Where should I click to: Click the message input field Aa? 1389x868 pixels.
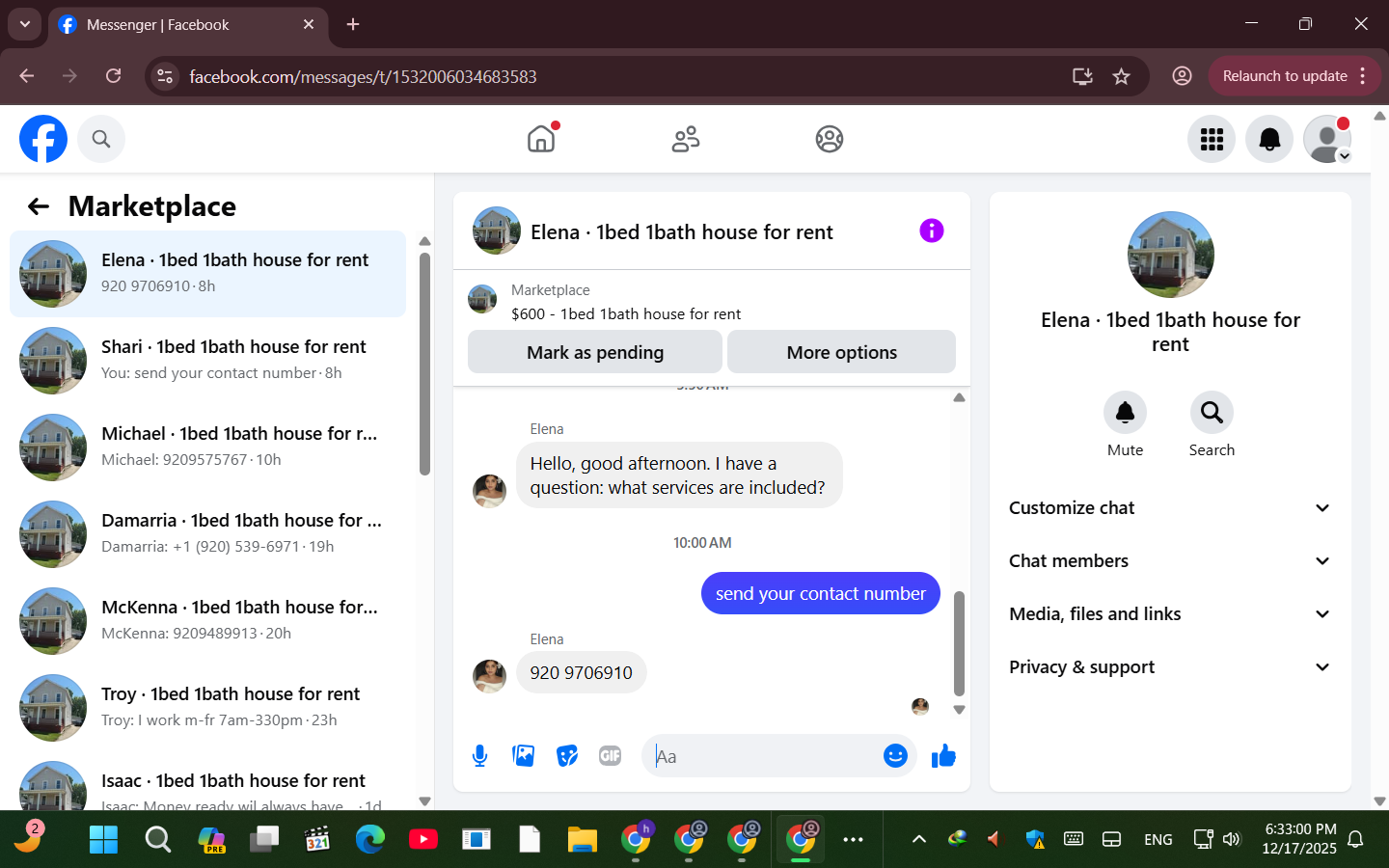point(762,756)
